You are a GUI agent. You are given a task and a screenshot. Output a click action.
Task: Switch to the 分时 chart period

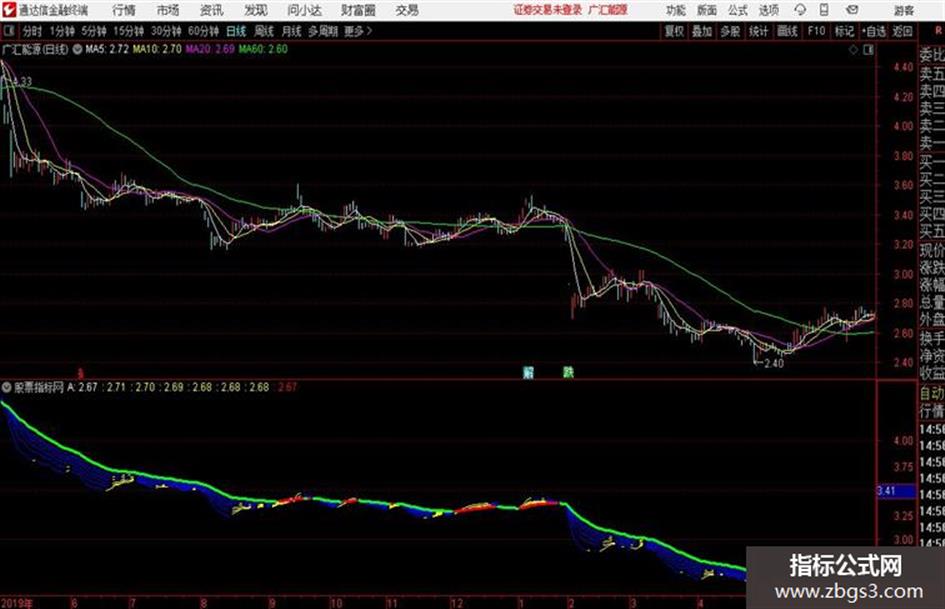click(x=32, y=31)
